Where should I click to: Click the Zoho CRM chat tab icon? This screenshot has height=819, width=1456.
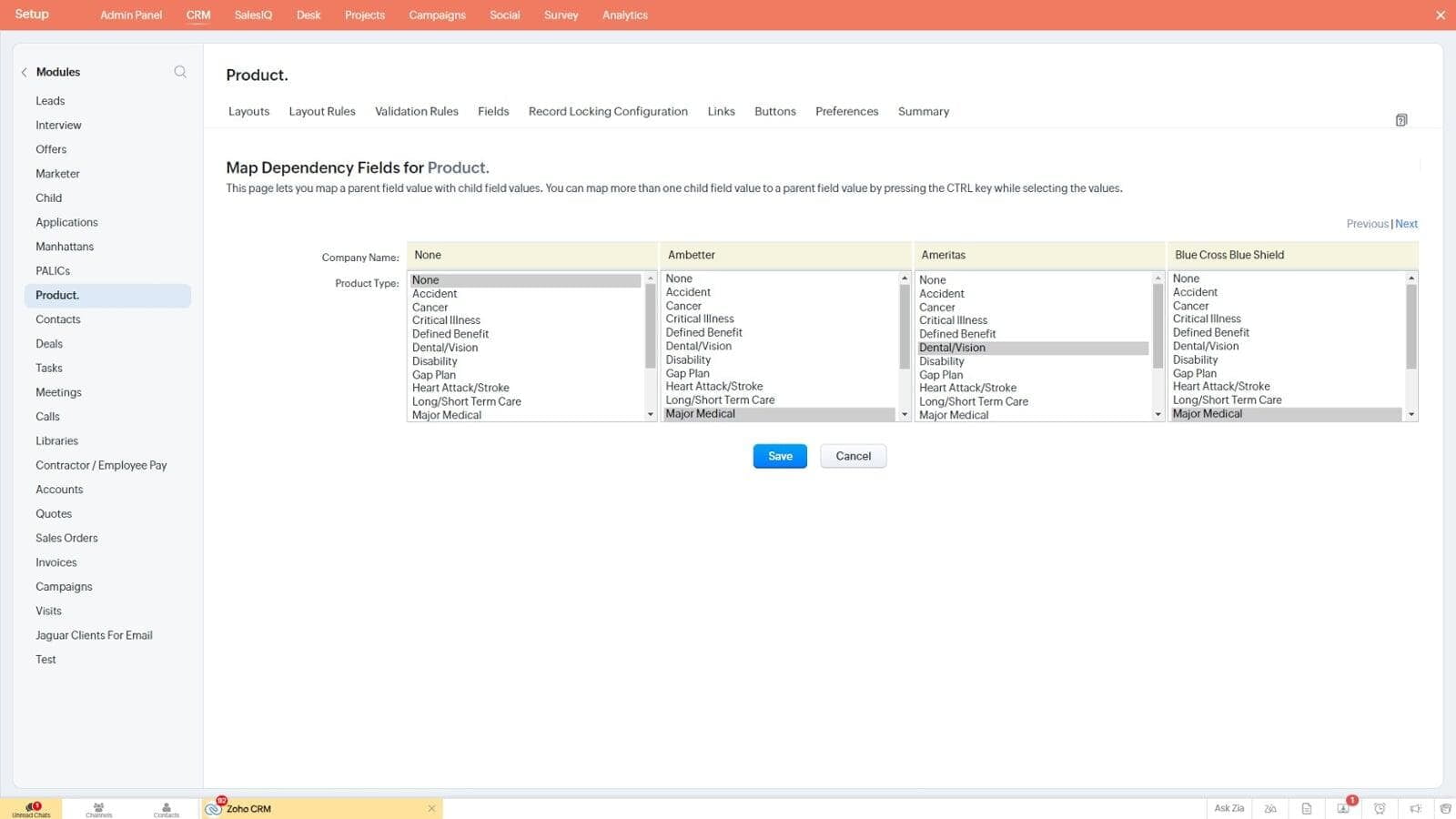[x=214, y=808]
